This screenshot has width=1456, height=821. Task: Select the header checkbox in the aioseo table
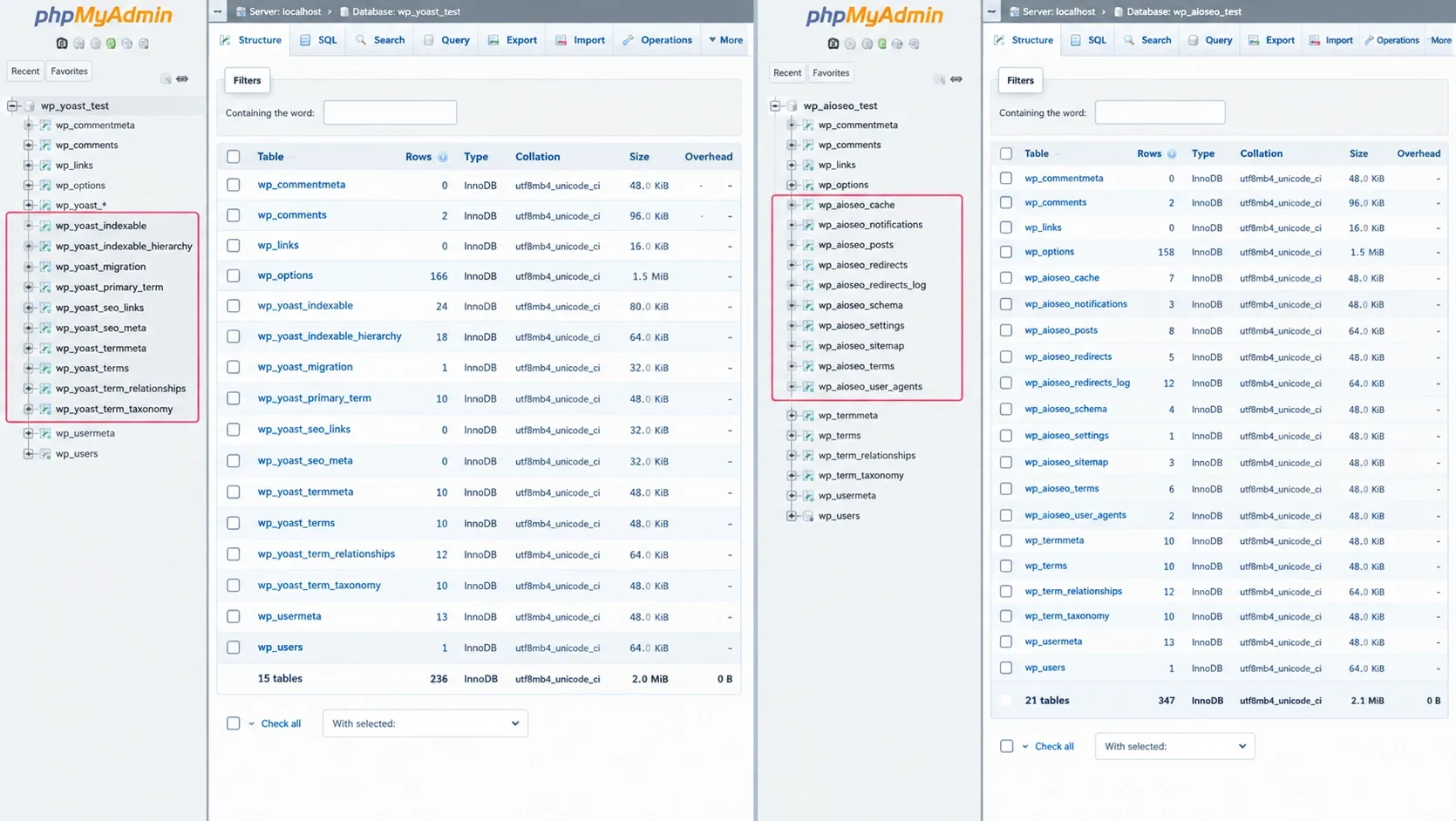point(1006,153)
